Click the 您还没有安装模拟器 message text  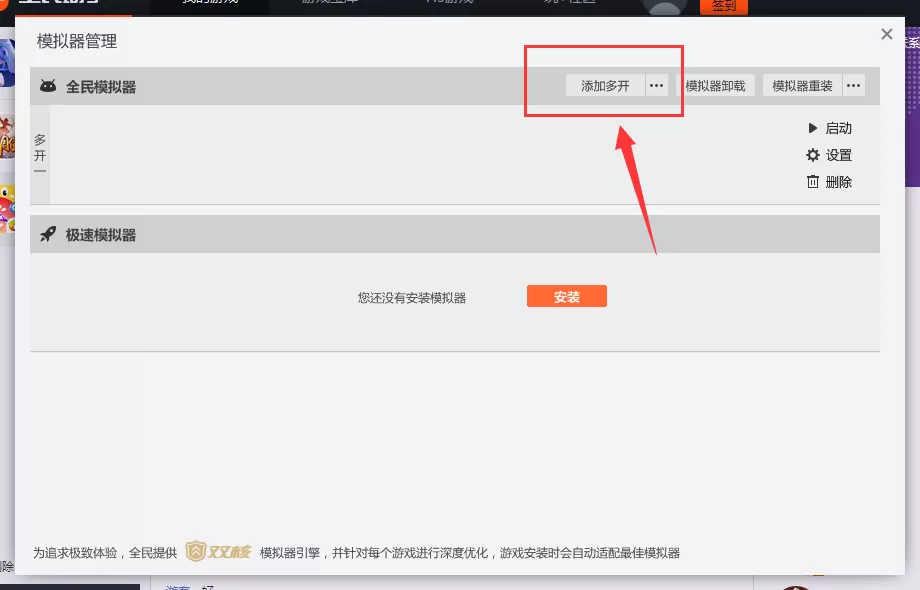click(x=412, y=298)
